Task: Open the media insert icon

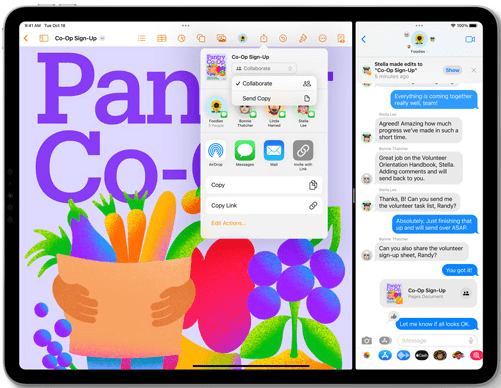Action: 221,38
